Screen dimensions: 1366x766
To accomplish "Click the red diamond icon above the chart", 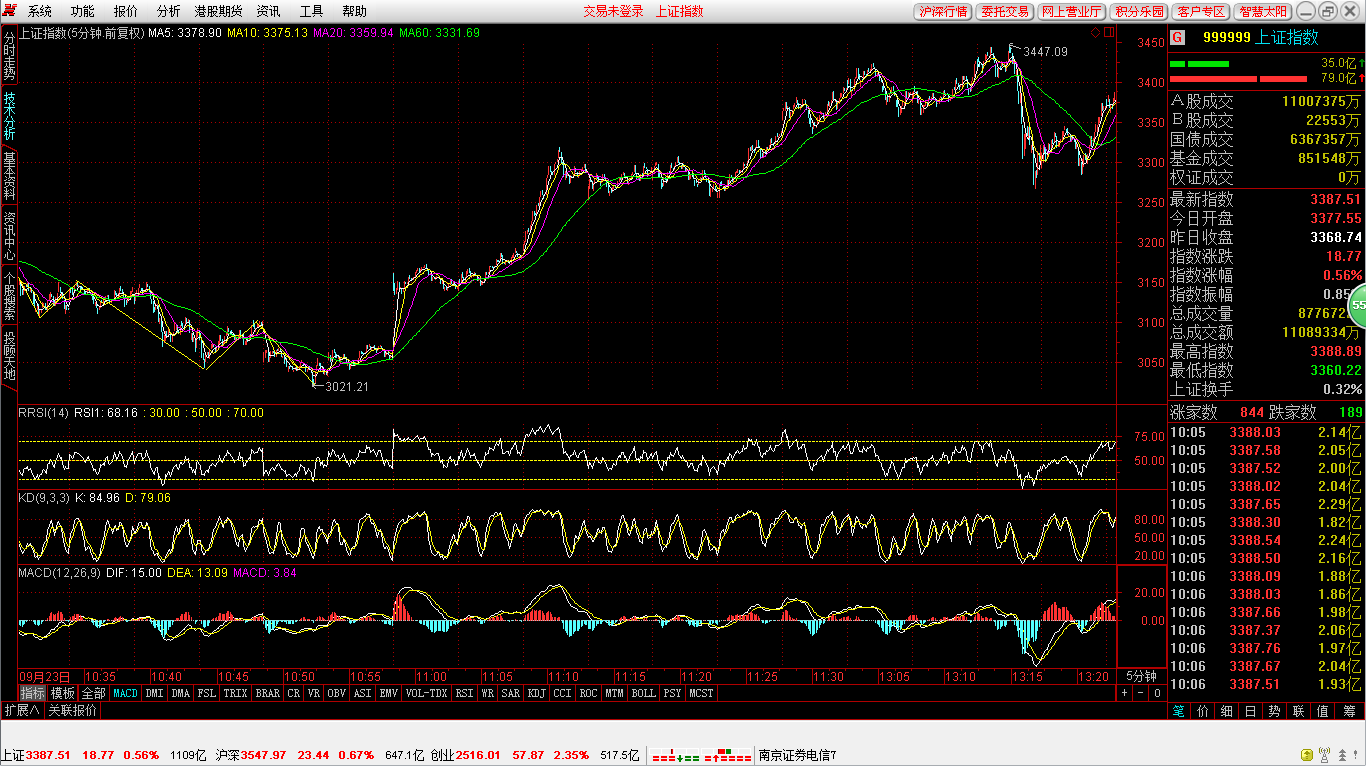I will [1095, 33].
